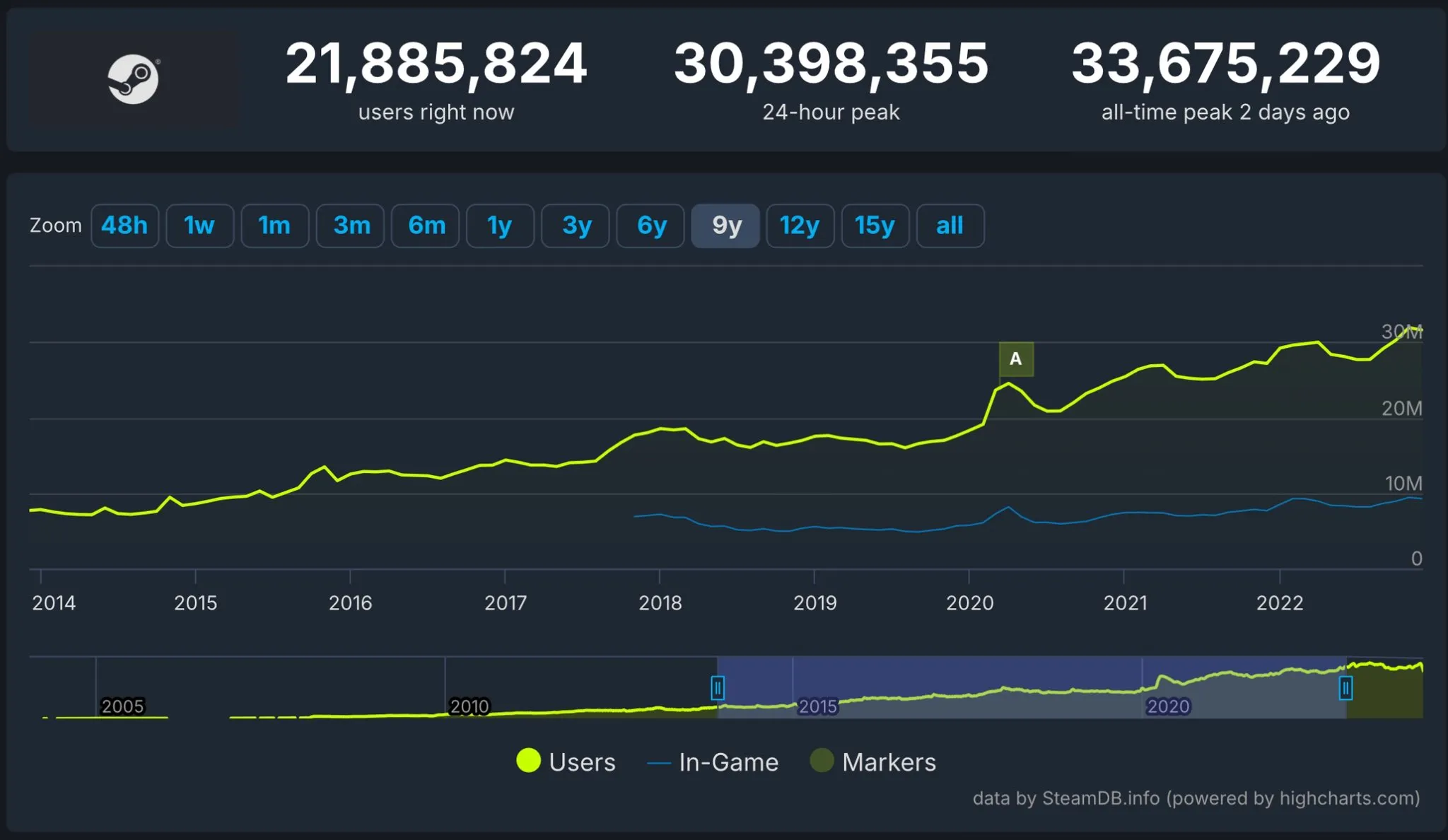Screen dimensions: 1448x840
Task: Click the data by SteamDB.info credit
Action: click(1196, 798)
